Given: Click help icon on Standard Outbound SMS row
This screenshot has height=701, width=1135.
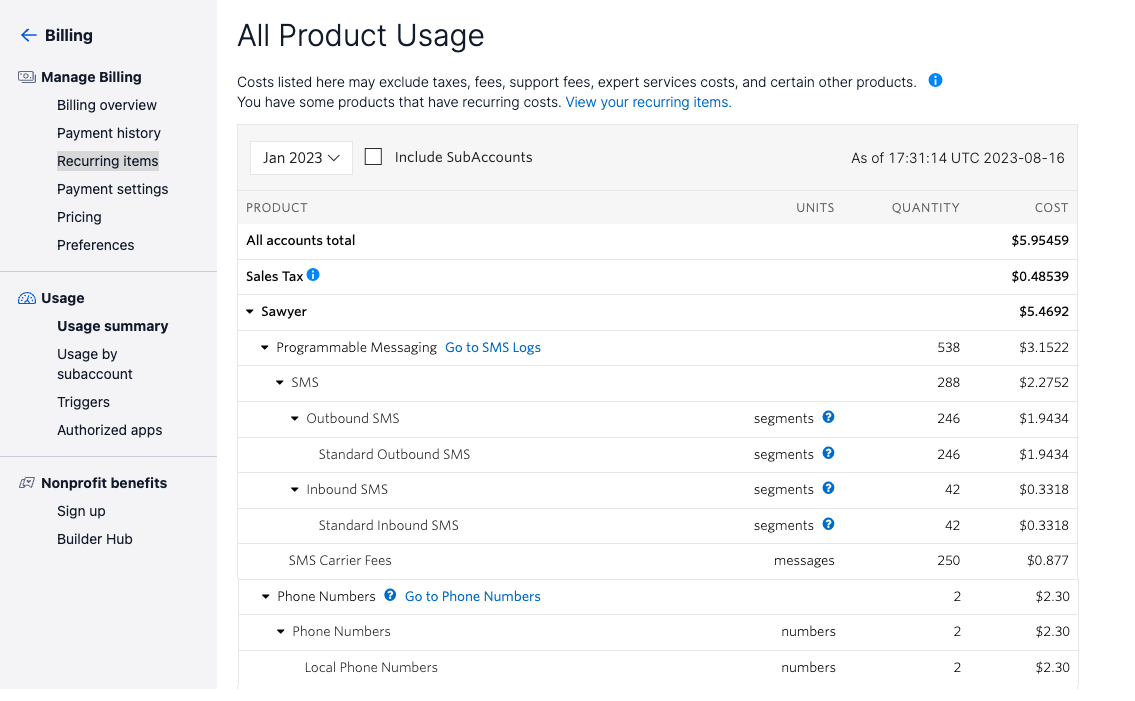Looking at the screenshot, I should [828, 454].
